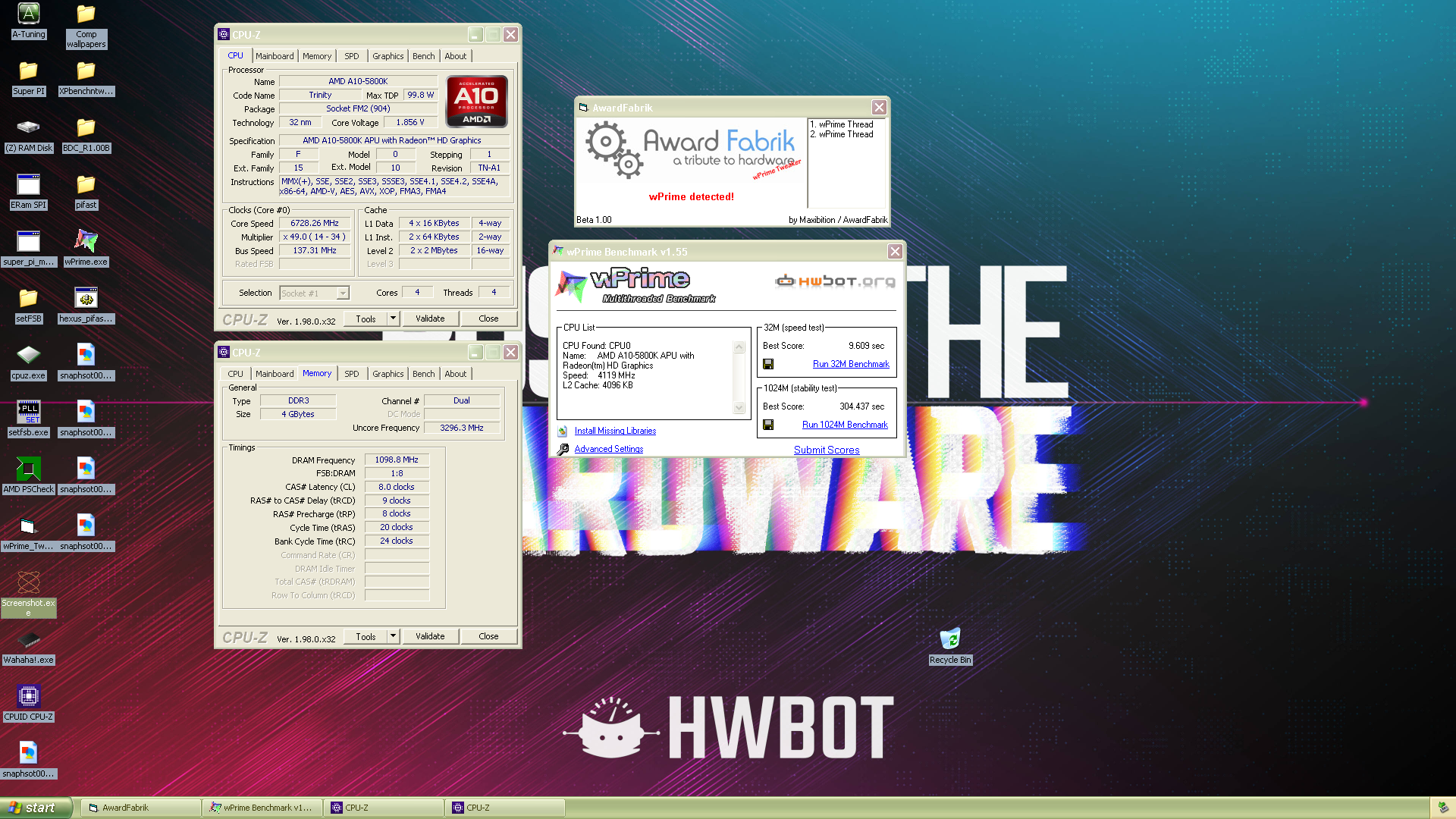1456x819 pixels.
Task: Click Validate in lower CPU-Z window
Action: 430,636
